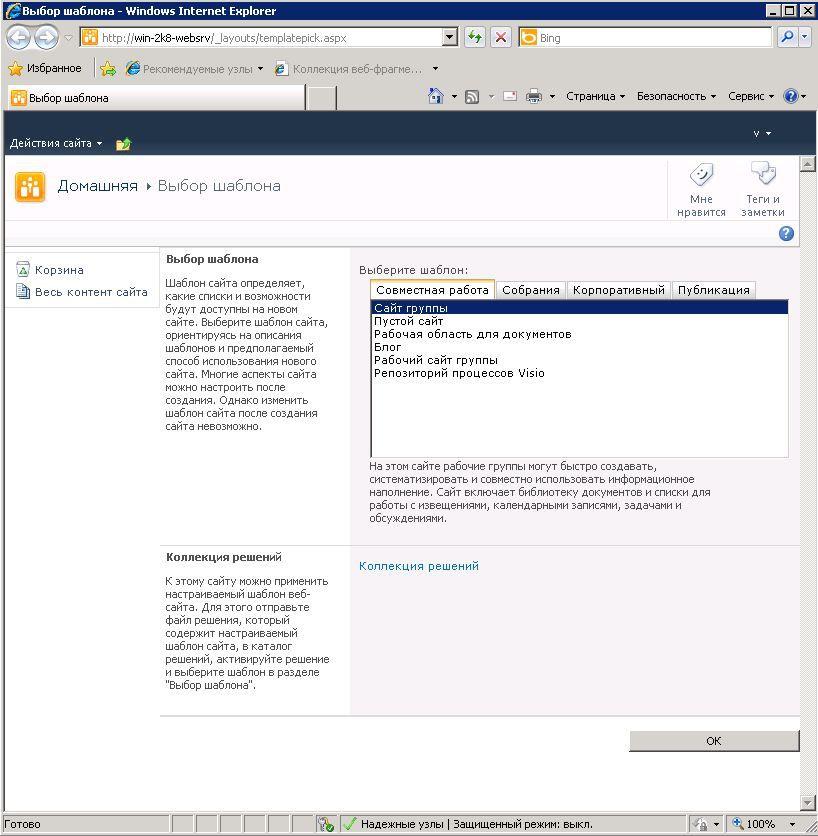Click 'Домашняя' breadcrumb link
Image resolution: width=818 pixels, height=836 pixels.
[98, 186]
